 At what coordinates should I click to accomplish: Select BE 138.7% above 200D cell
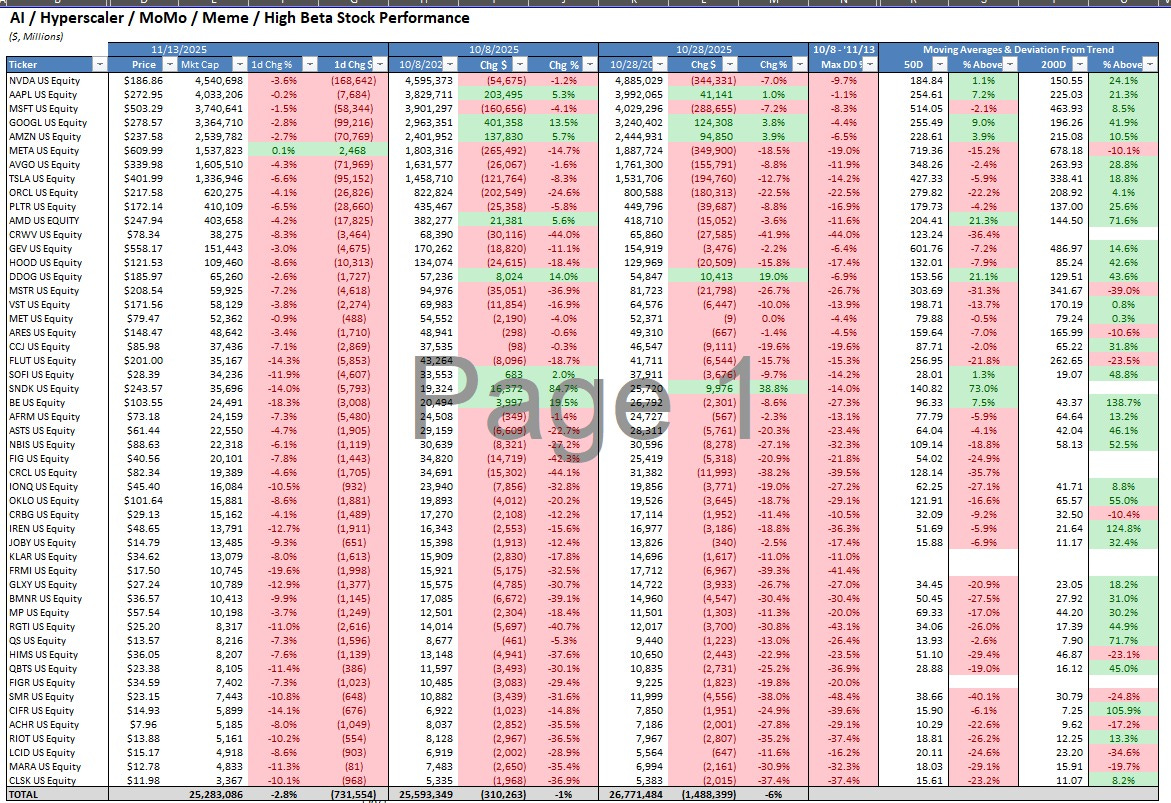point(1123,403)
